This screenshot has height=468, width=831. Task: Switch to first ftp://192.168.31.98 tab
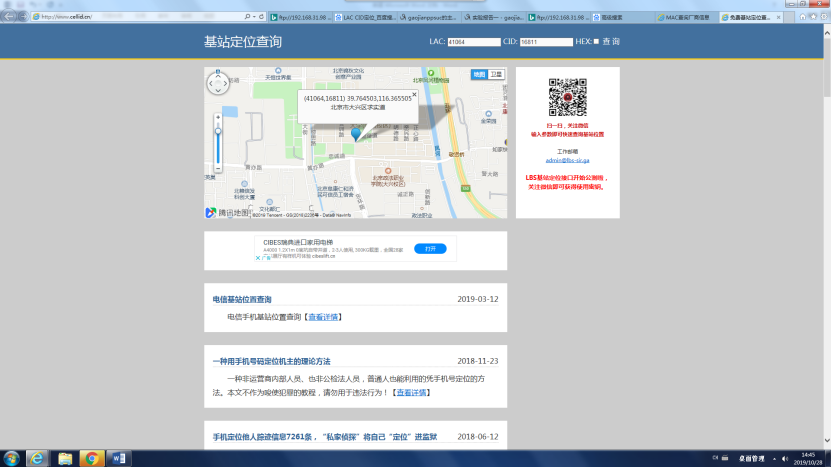click(300, 17)
